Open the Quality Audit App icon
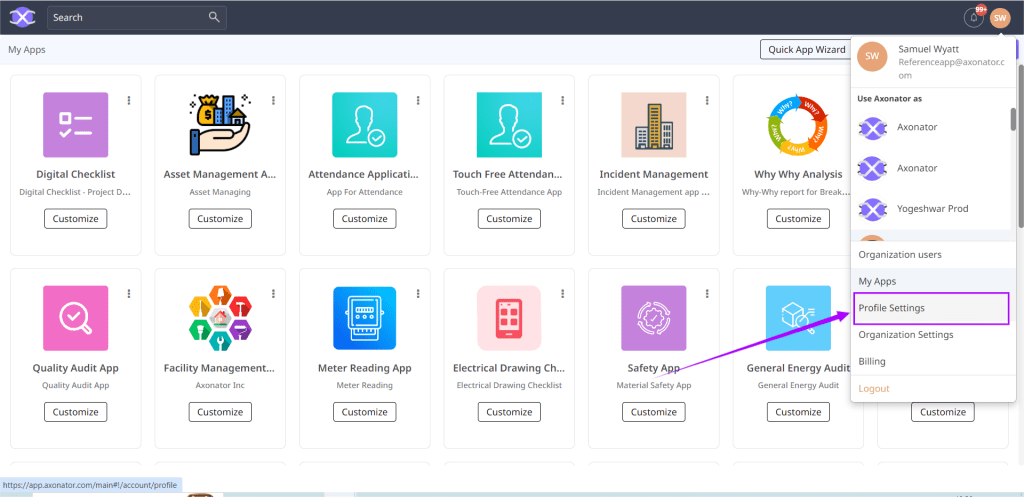The width and height of the screenshot is (1024, 497). [75, 318]
